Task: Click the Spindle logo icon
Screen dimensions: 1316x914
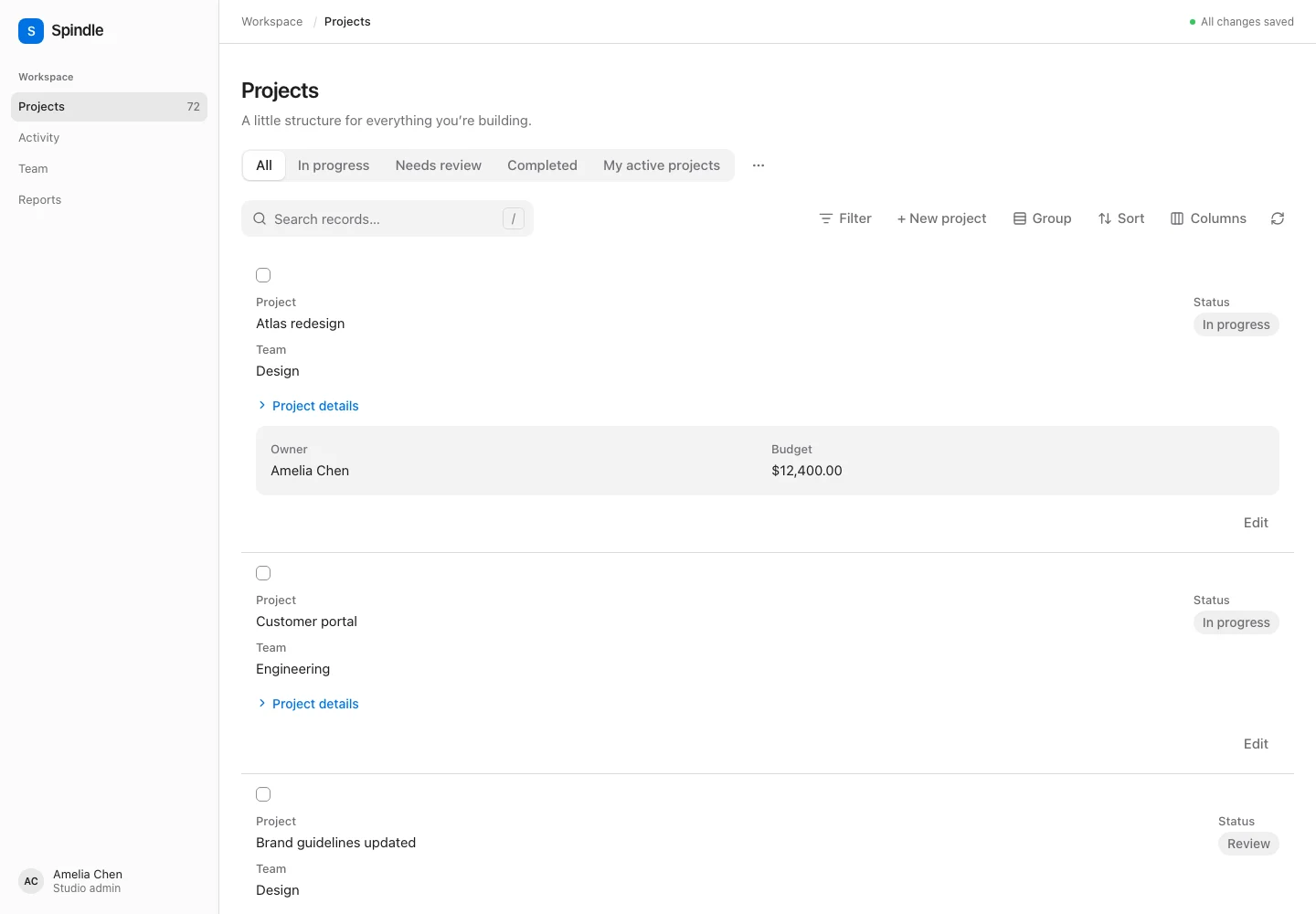Action: [x=31, y=30]
